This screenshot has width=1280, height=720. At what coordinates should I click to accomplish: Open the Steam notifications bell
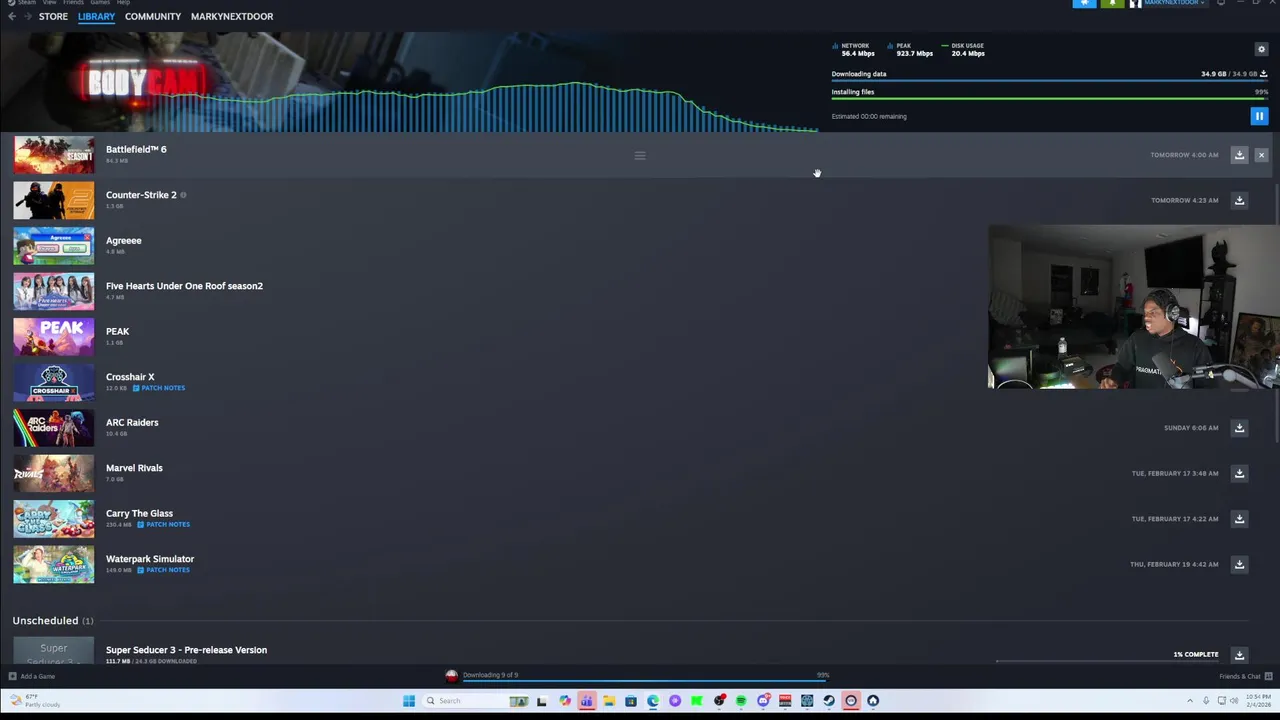click(1112, 4)
